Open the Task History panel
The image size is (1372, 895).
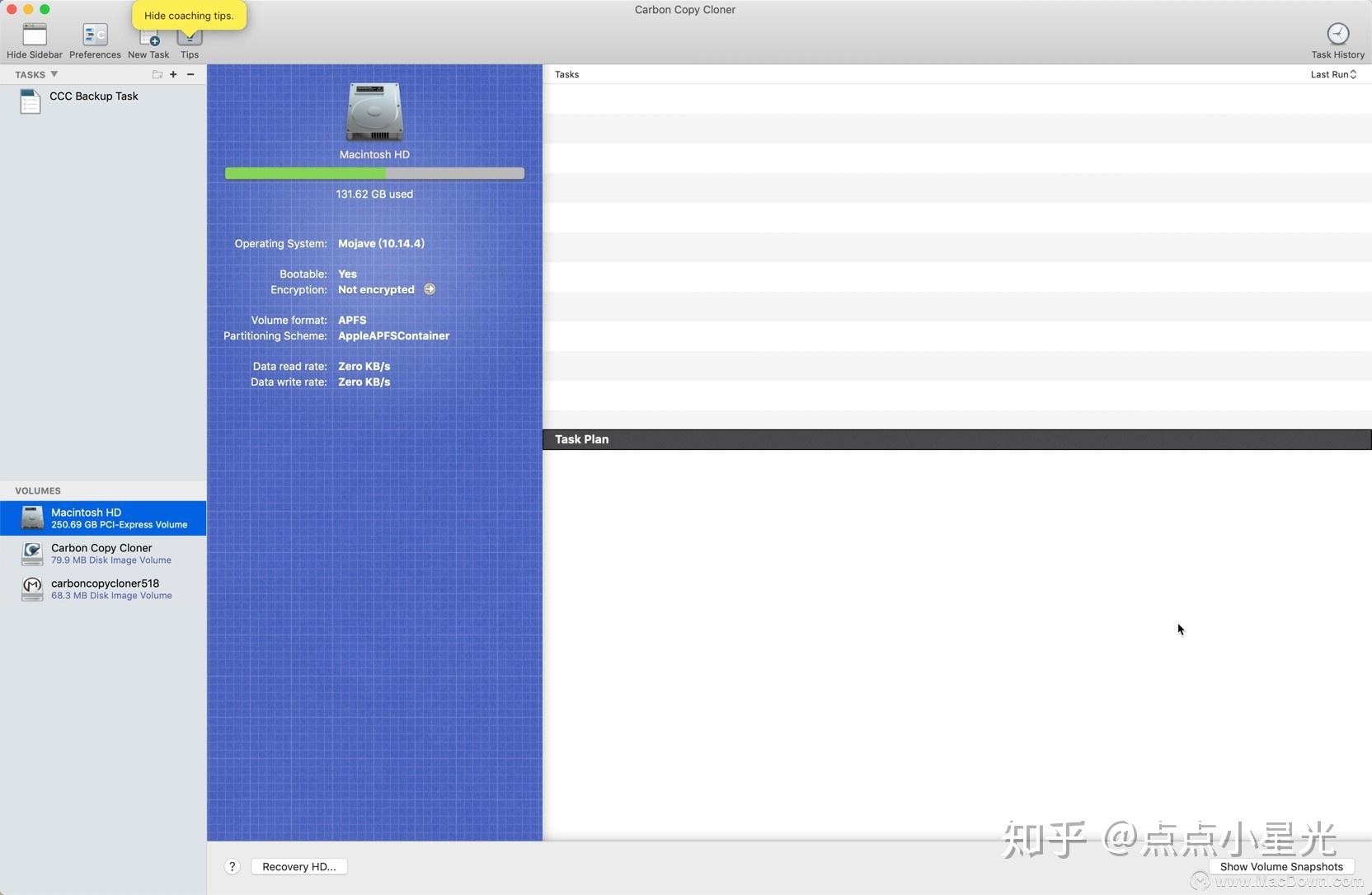click(x=1337, y=37)
